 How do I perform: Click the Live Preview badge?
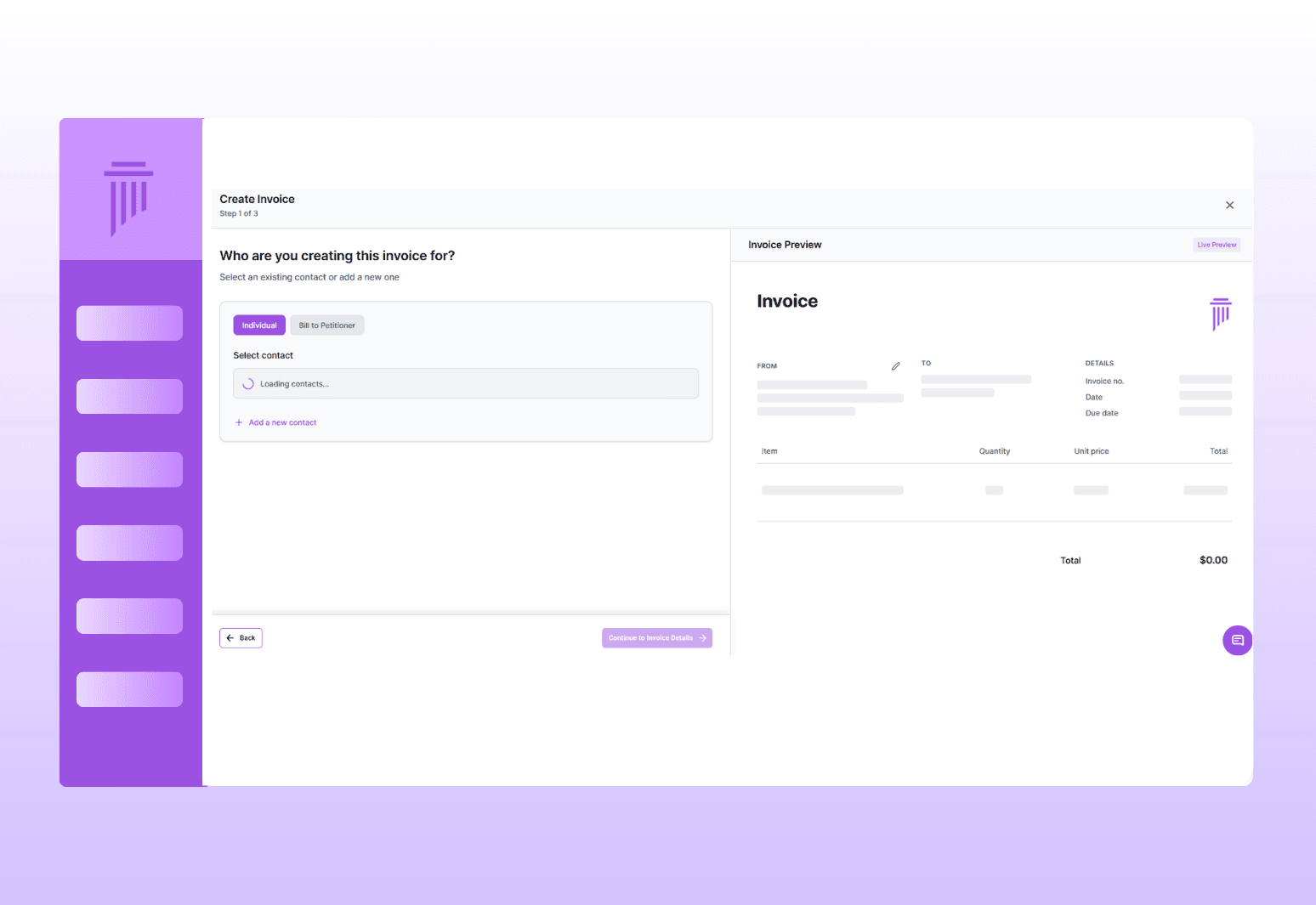click(x=1217, y=245)
